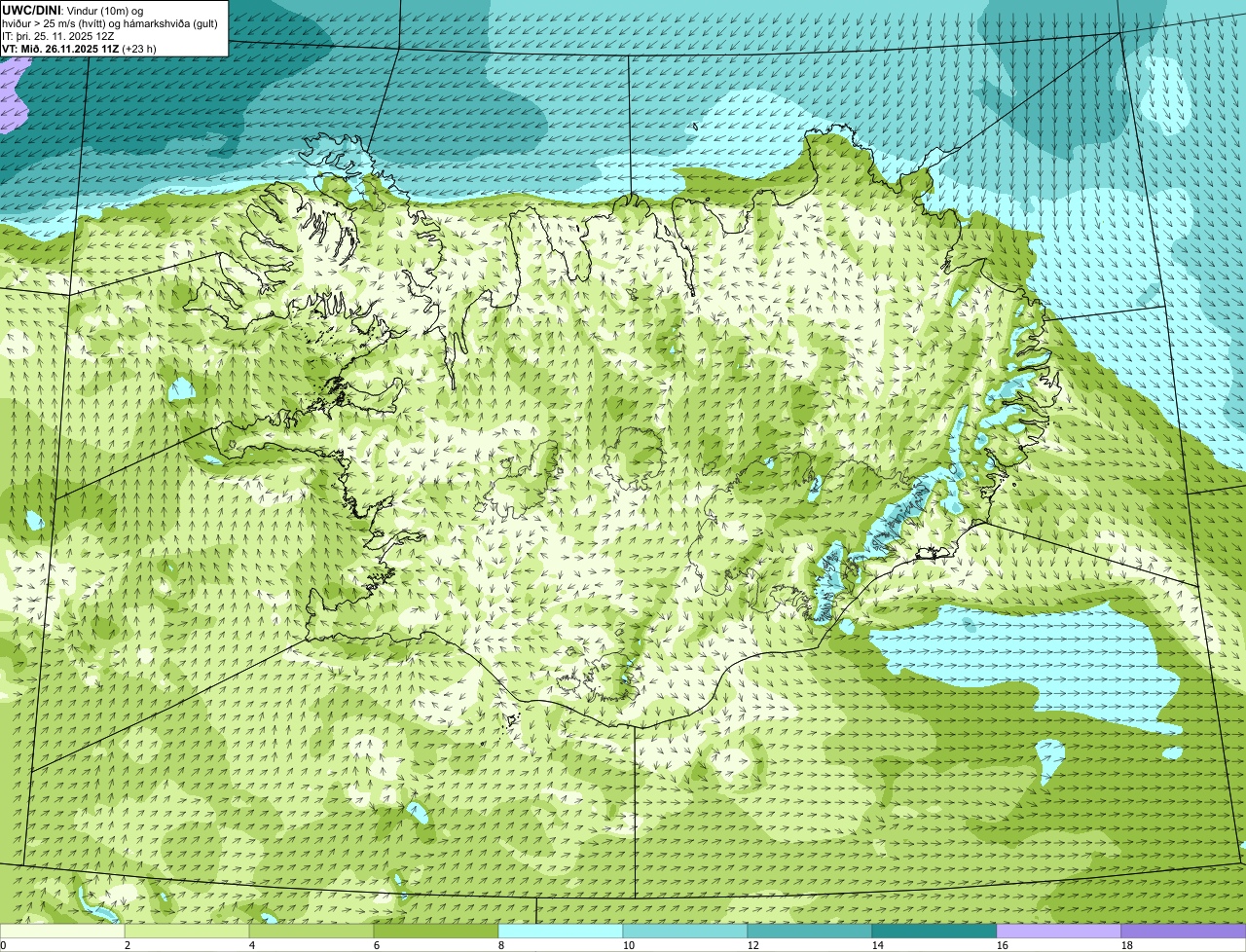The width and height of the screenshot is (1246, 952).
Task: Click the legend scale label '8'
Action: tap(501, 945)
